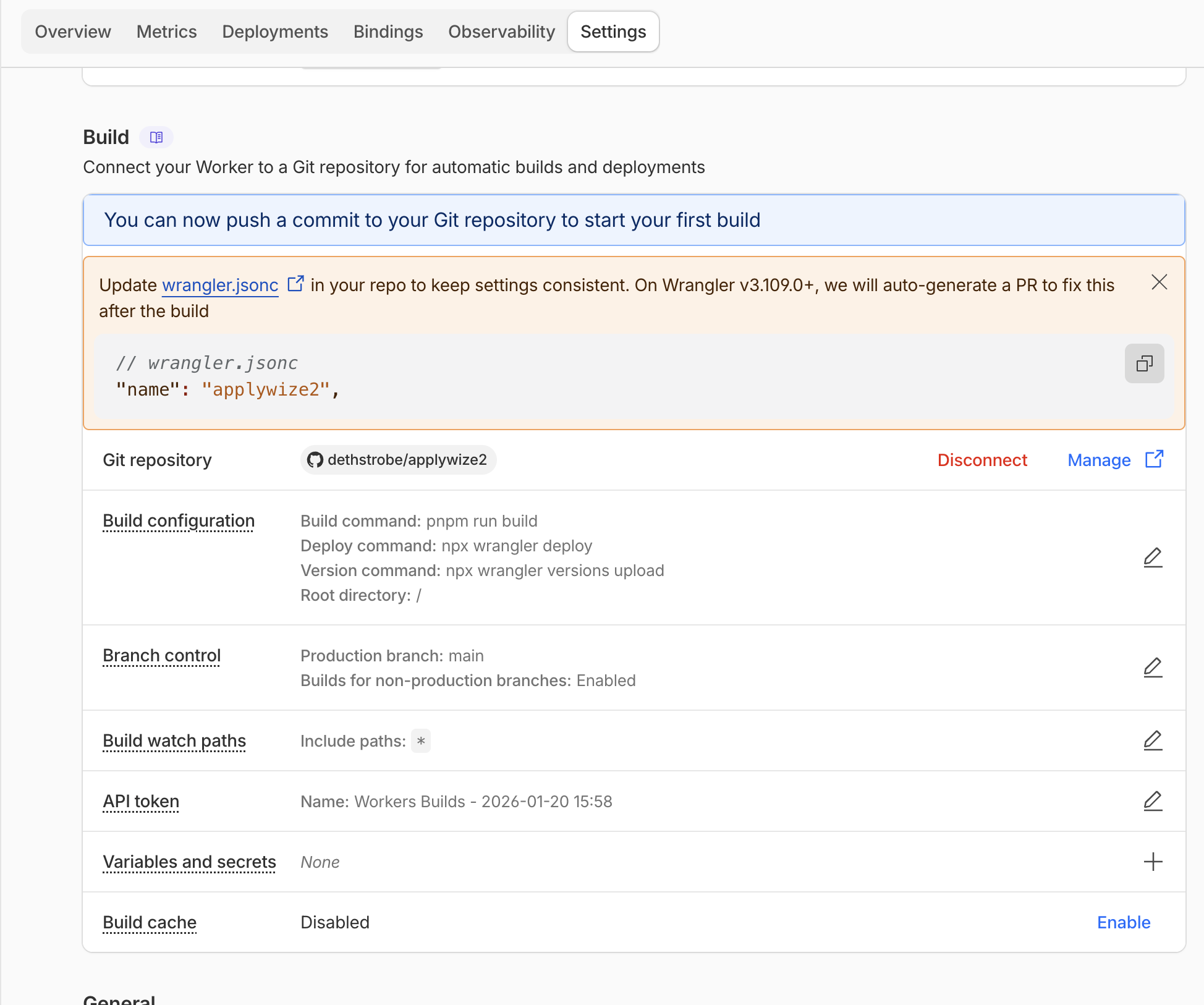Edit the Branch control settings
The height and width of the screenshot is (1005, 1204).
1152,668
